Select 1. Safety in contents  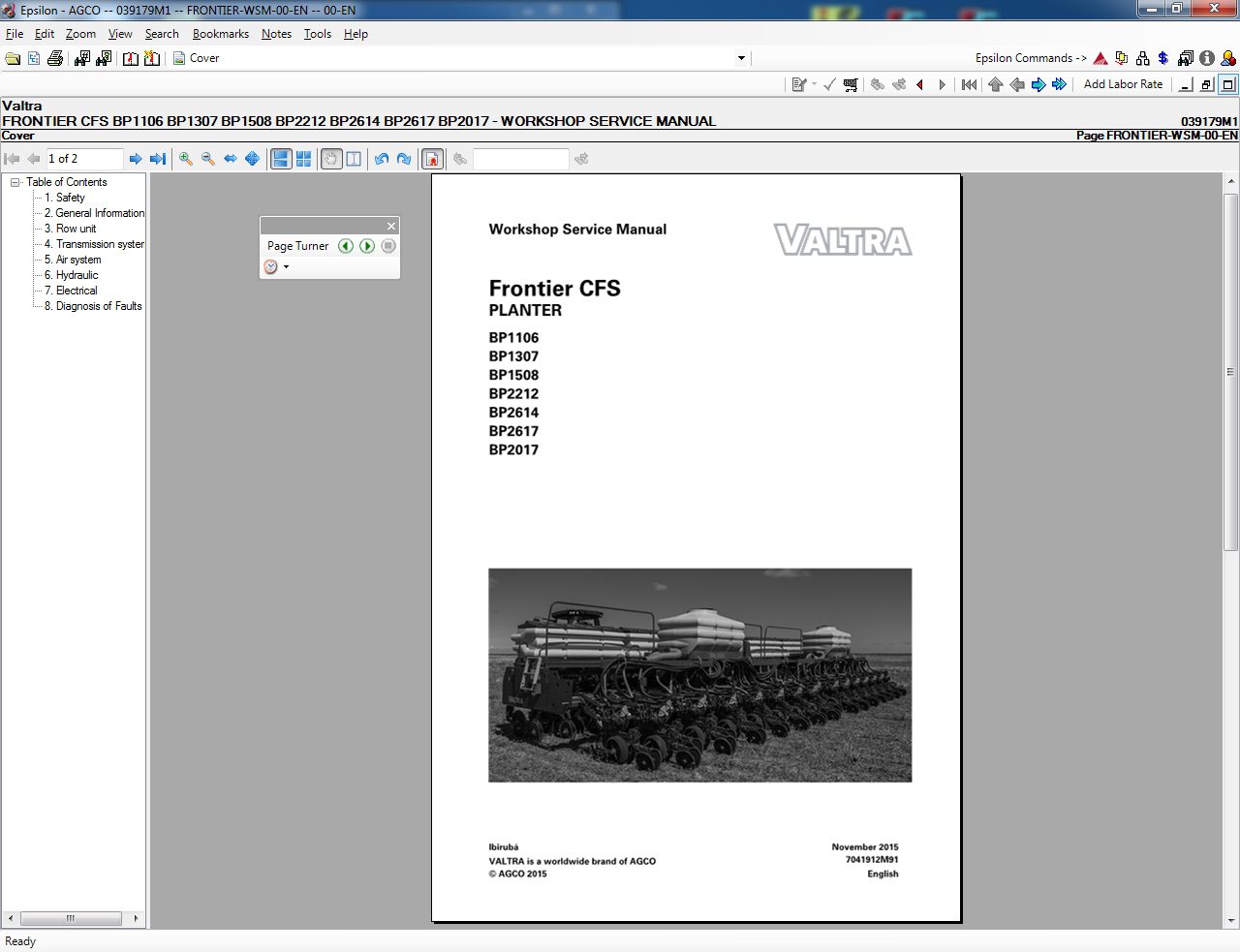tap(65, 198)
